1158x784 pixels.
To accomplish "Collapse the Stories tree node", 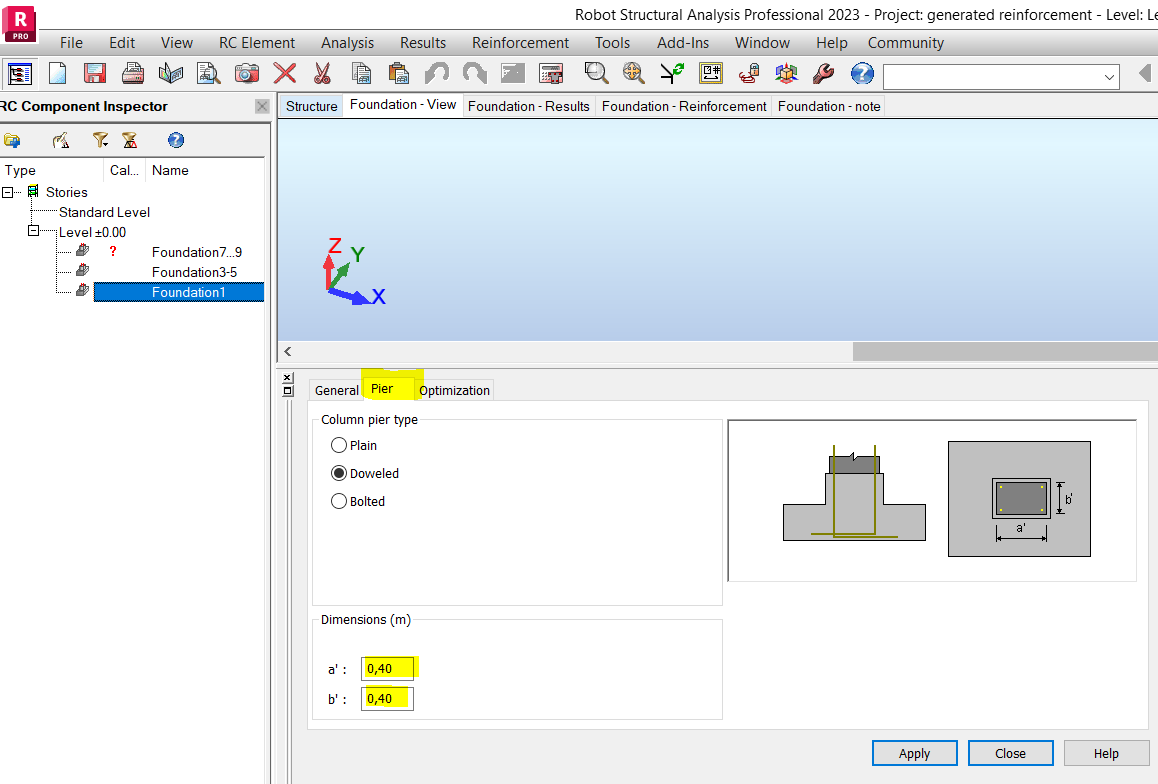I will coord(8,192).
